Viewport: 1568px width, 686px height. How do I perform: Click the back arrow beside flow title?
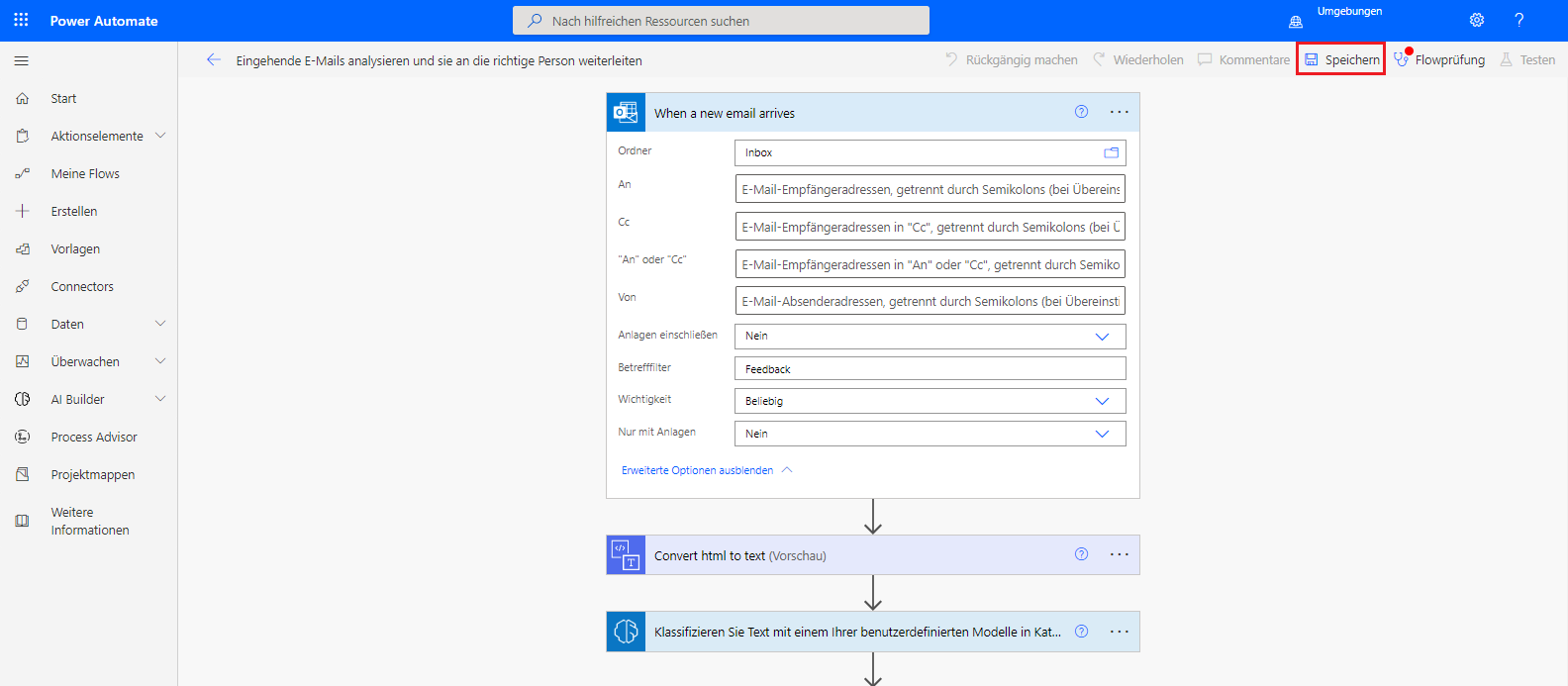point(213,60)
